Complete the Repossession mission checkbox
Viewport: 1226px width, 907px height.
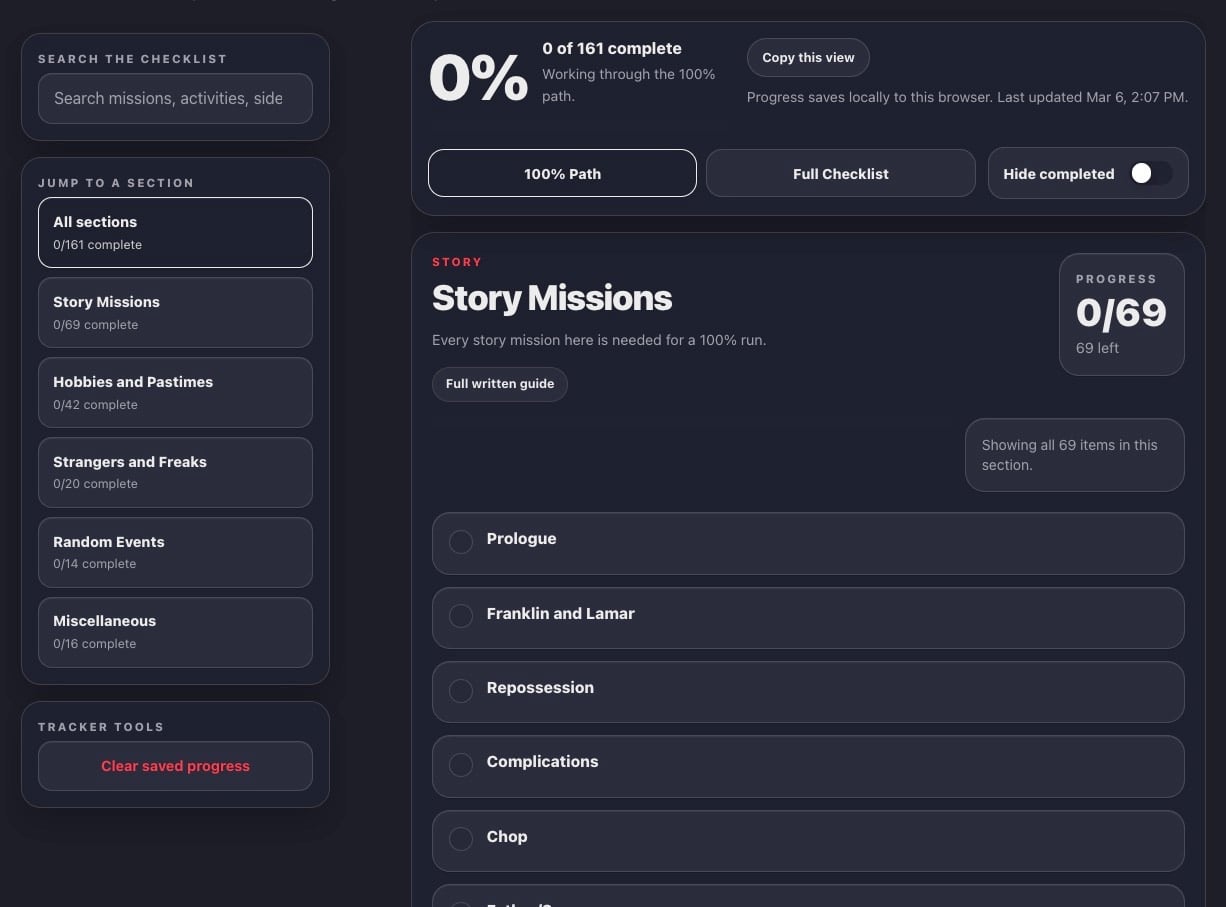[460, 690]
